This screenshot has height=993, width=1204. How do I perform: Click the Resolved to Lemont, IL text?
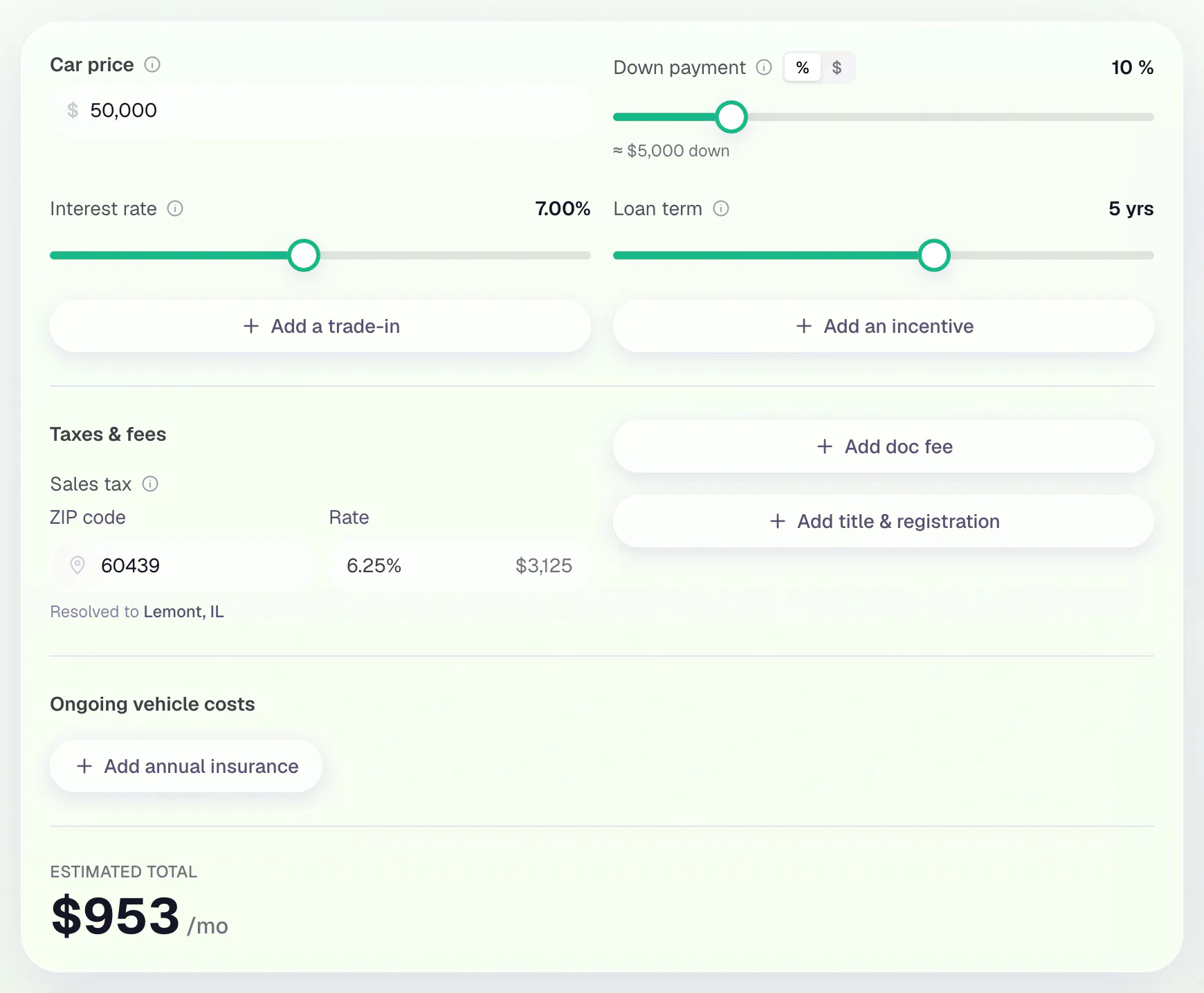click(x=137, y=612)
